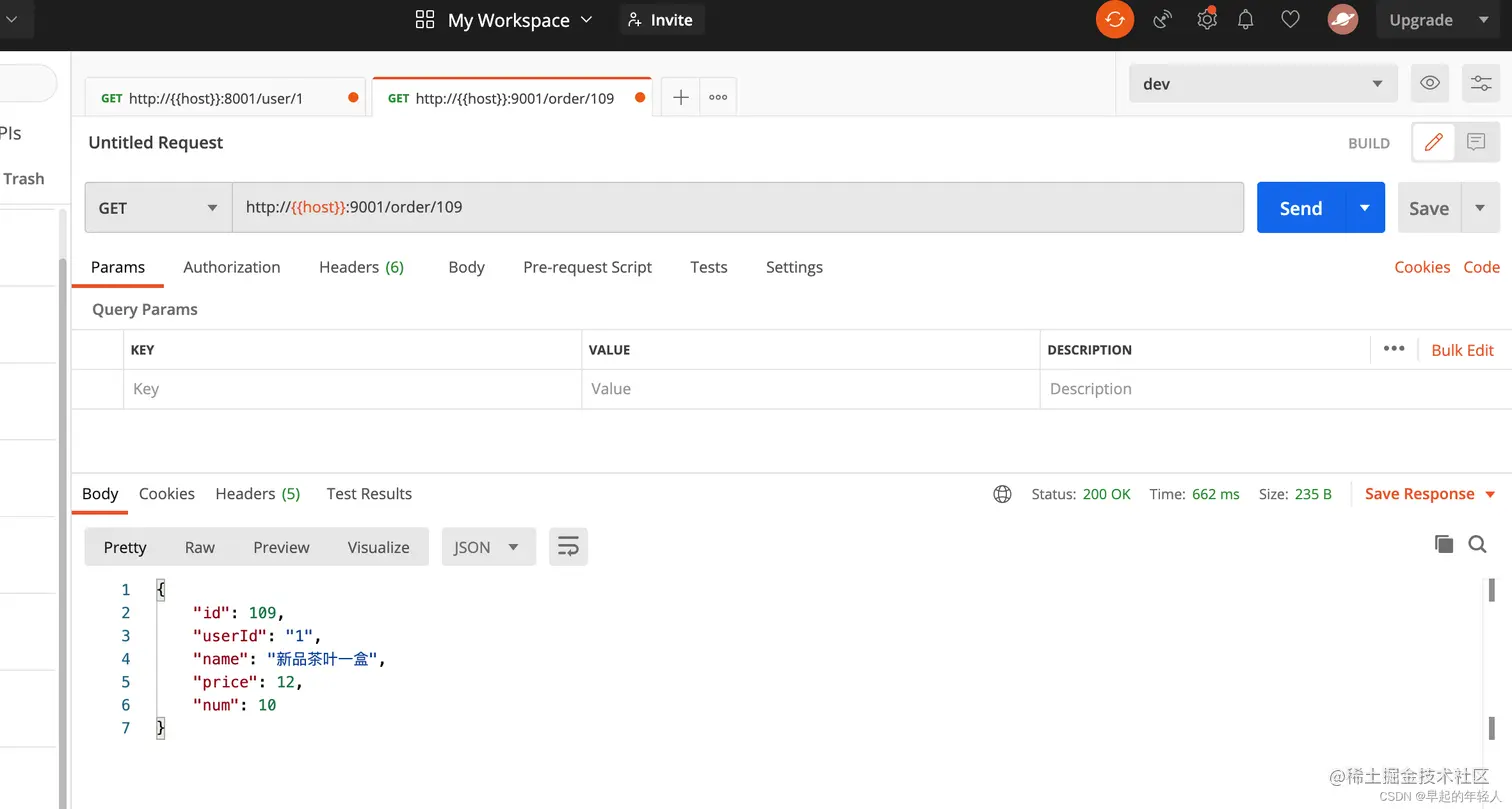1512x809 pixels.
Task: Click the Invite button
Action: click(x=662, y=19)
